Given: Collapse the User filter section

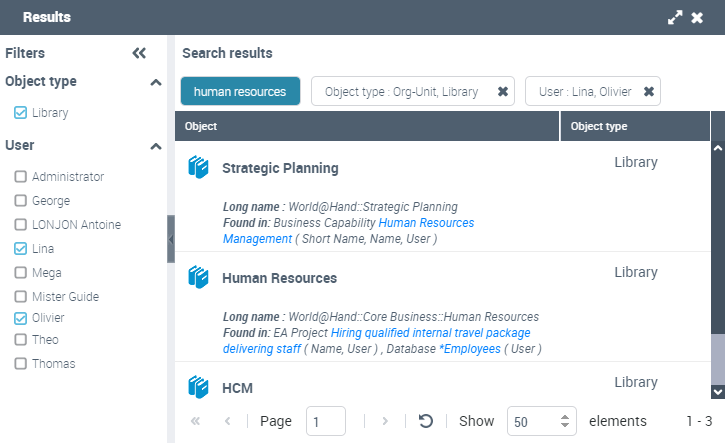Looking at the screenshot, I should (155, 146).
